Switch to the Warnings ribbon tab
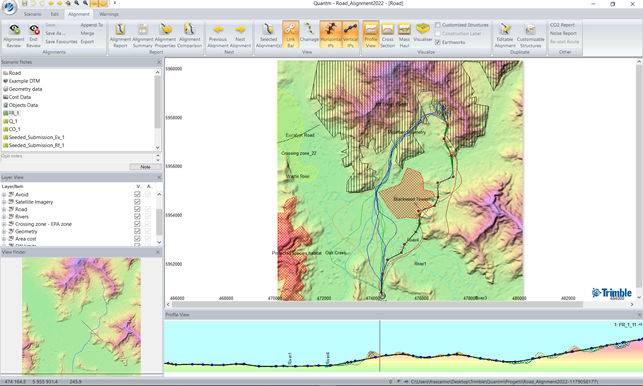 109,14
